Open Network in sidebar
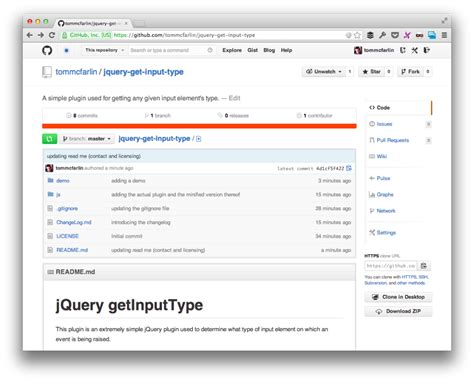 click(382, 211)
